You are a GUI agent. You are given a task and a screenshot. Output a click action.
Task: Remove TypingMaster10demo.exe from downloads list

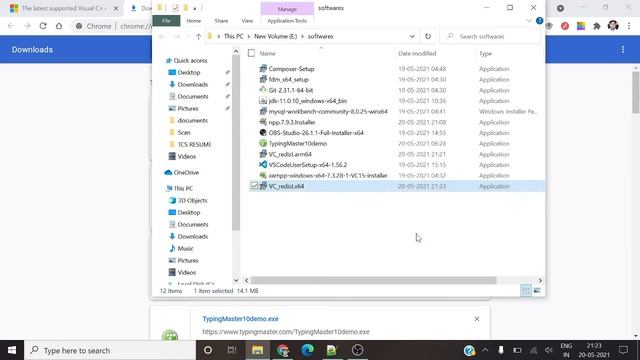pyautogui.click(x=477, y=319)
